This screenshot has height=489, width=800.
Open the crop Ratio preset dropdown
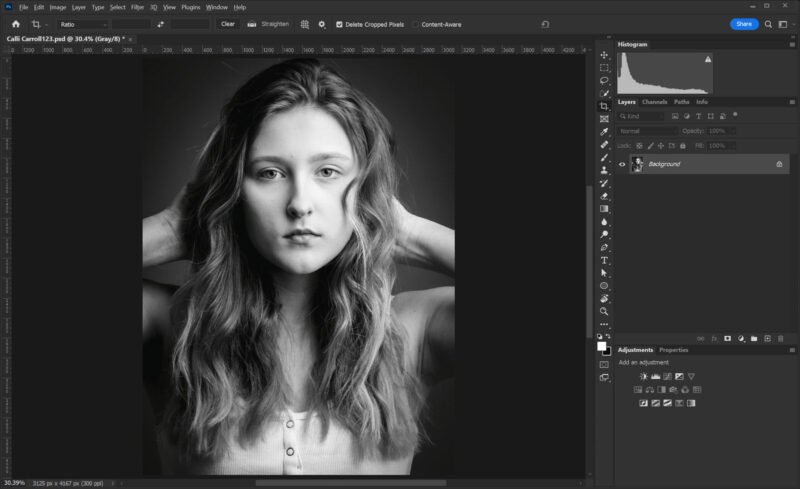82,24
